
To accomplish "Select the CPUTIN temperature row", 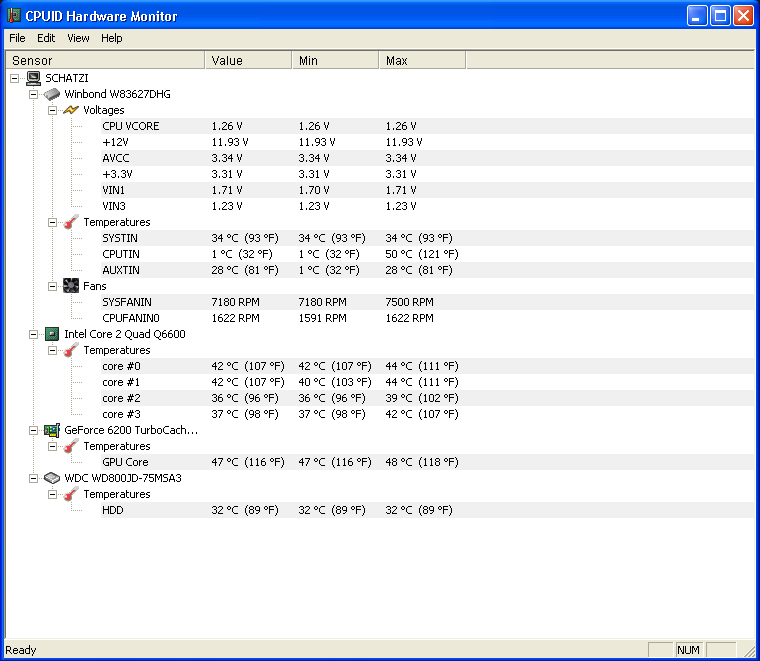I will click(x=428, y=254).
